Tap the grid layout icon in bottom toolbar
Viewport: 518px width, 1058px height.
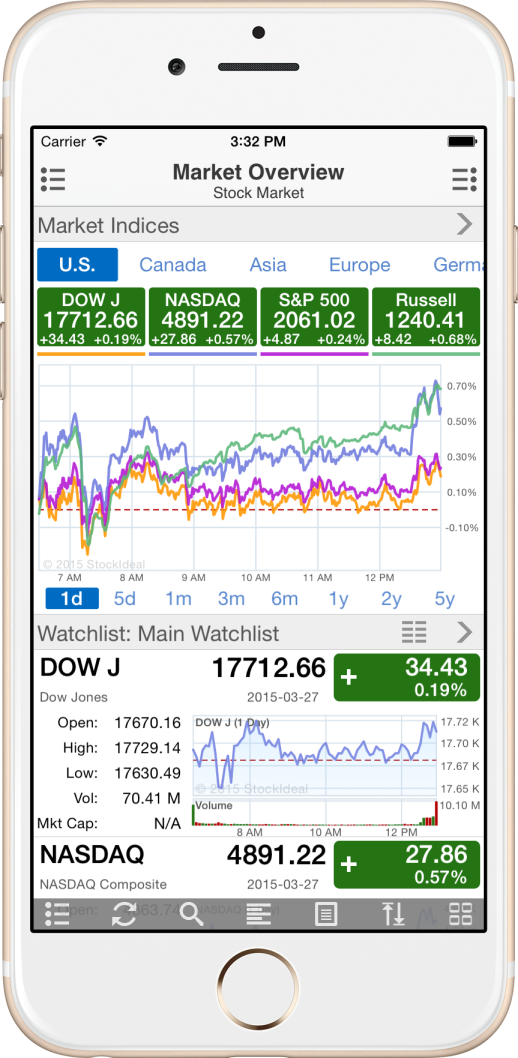(461, 914)
